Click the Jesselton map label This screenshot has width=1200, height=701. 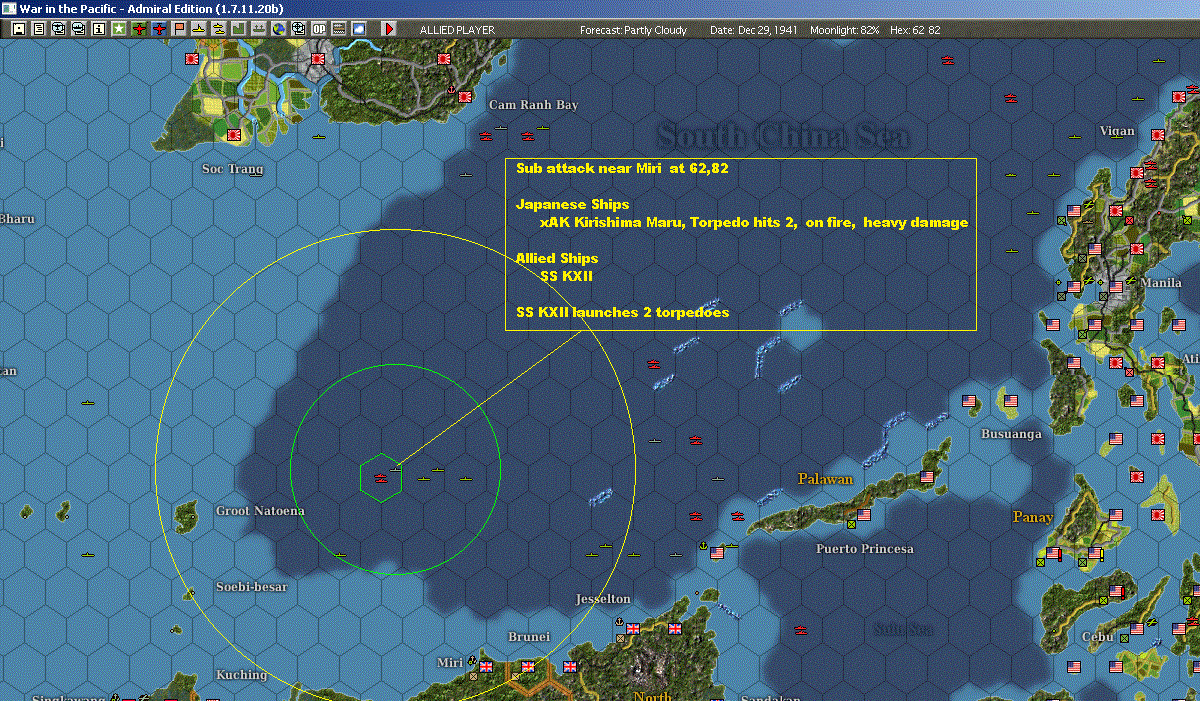tap(603, 599)
